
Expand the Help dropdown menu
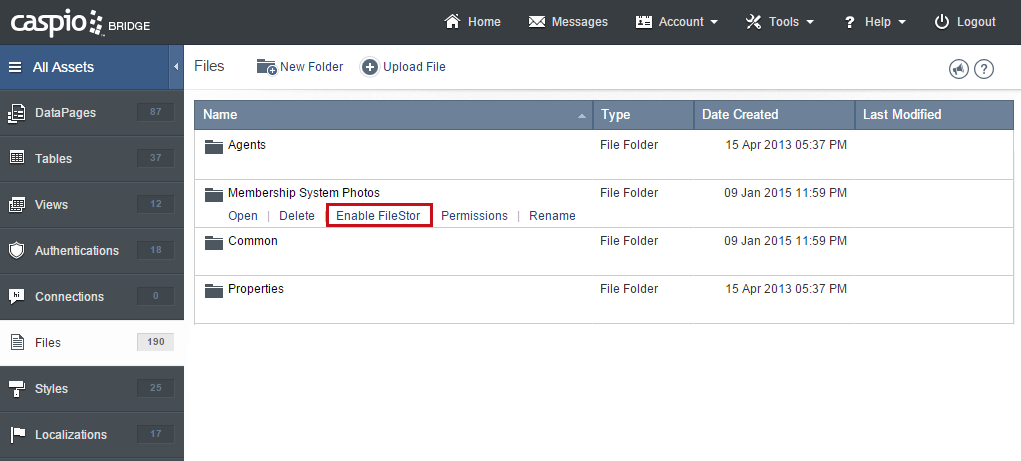tap(875, 22)
